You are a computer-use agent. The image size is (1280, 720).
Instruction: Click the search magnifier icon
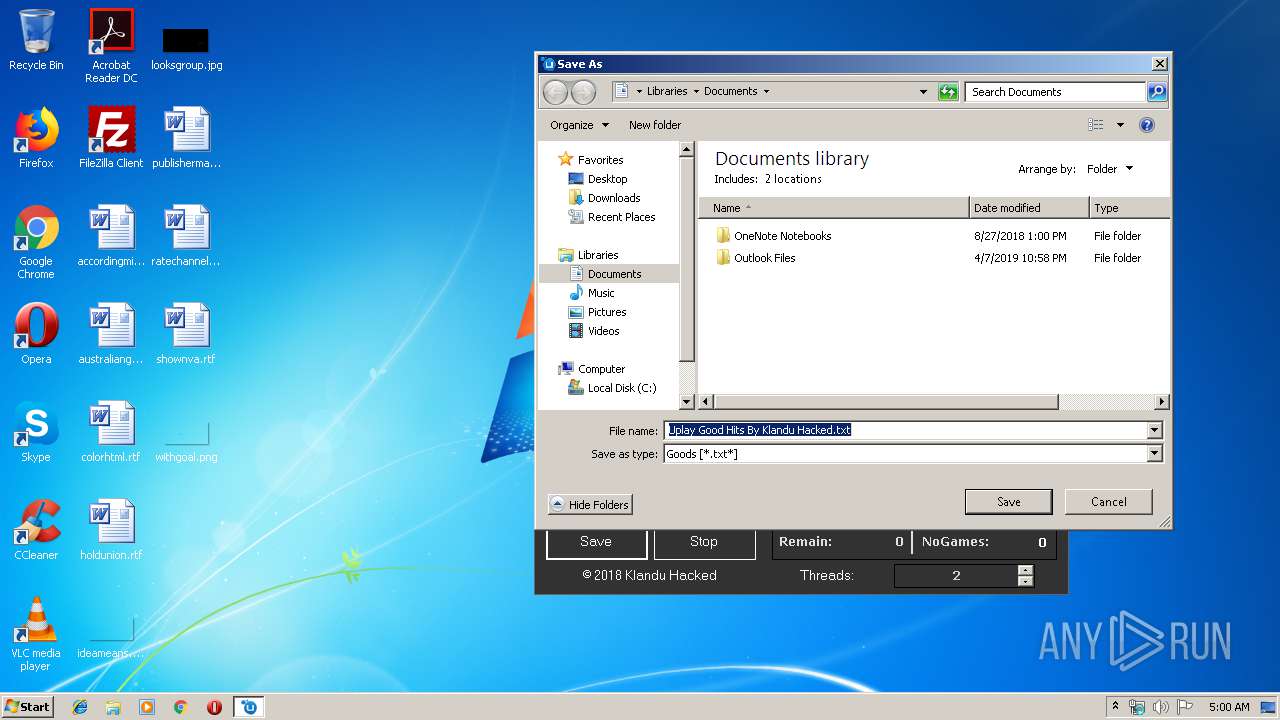click(1156, 92)
